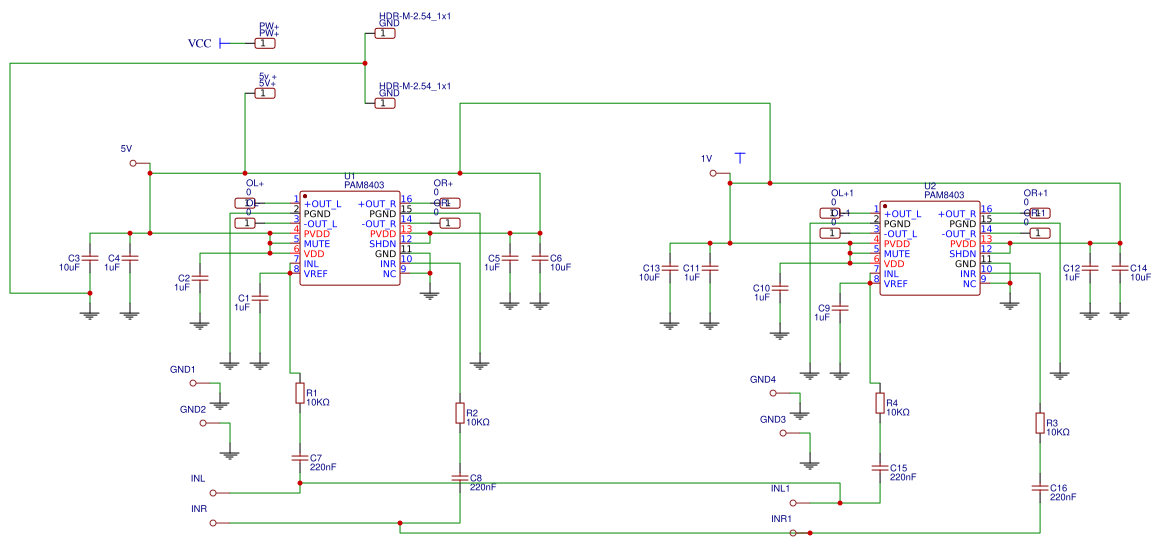Click the U2 -OUT_L pin label

coord(900,233)
